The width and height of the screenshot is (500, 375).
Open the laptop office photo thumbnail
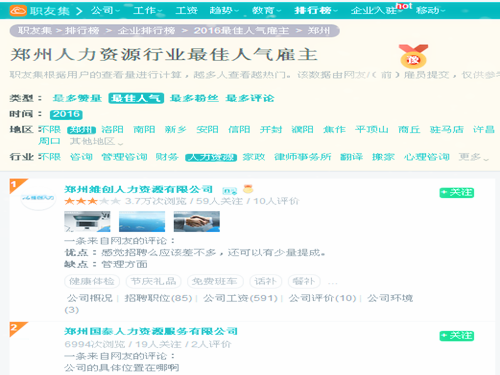(87, 221)
